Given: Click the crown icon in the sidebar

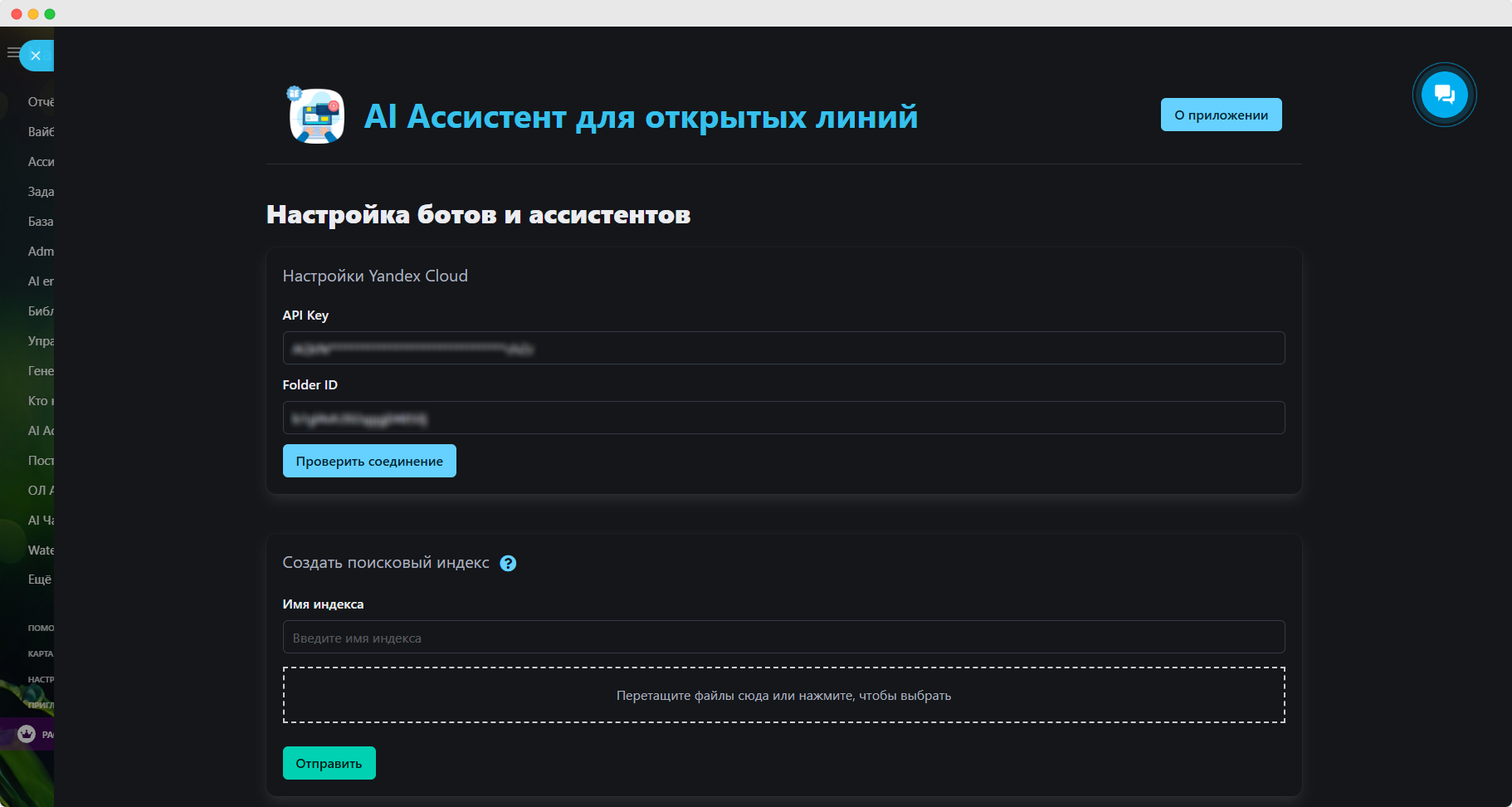Looking at the screenshot, I should pos(27,734).
